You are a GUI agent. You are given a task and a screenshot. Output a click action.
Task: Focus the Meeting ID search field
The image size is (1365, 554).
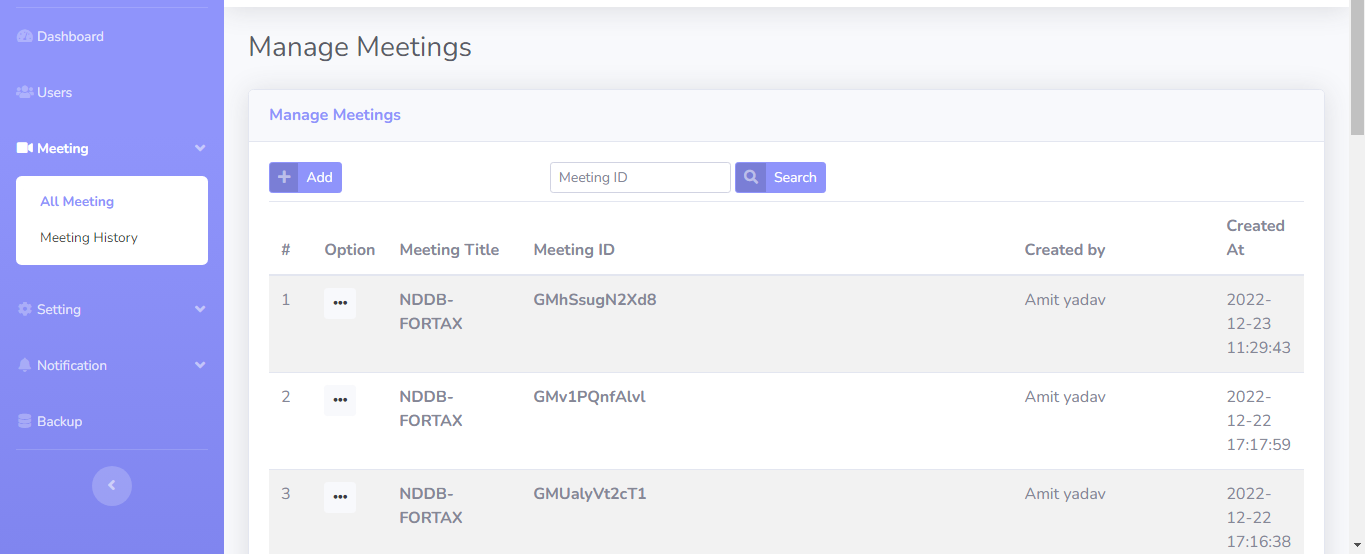click(640, 178)
